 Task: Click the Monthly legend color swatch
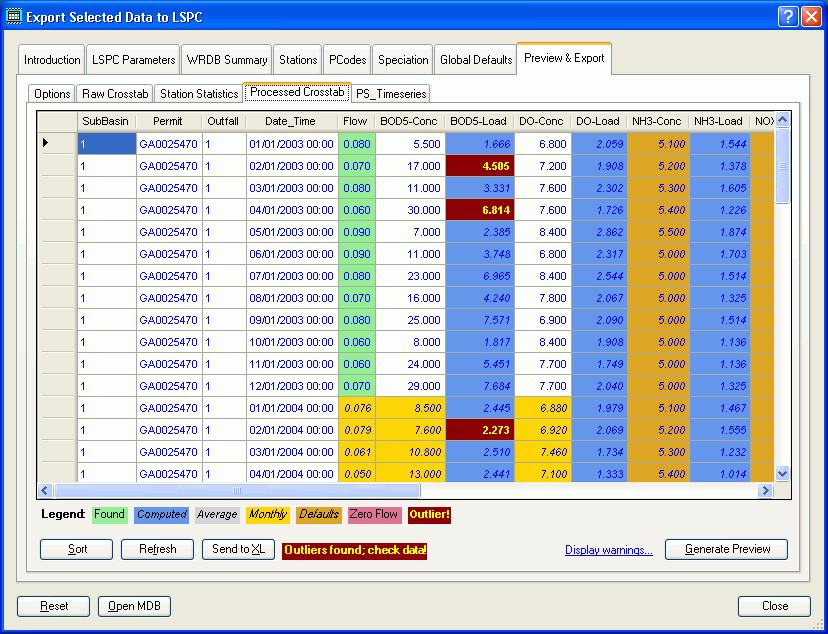(267, 514)
